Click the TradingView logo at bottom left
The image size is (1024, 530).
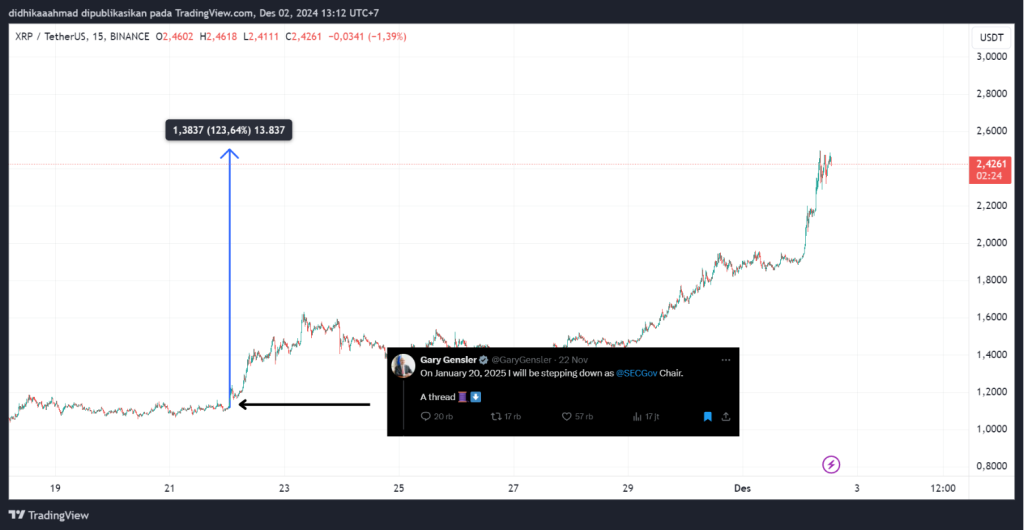pyautogui.click(x=48, y=515)
